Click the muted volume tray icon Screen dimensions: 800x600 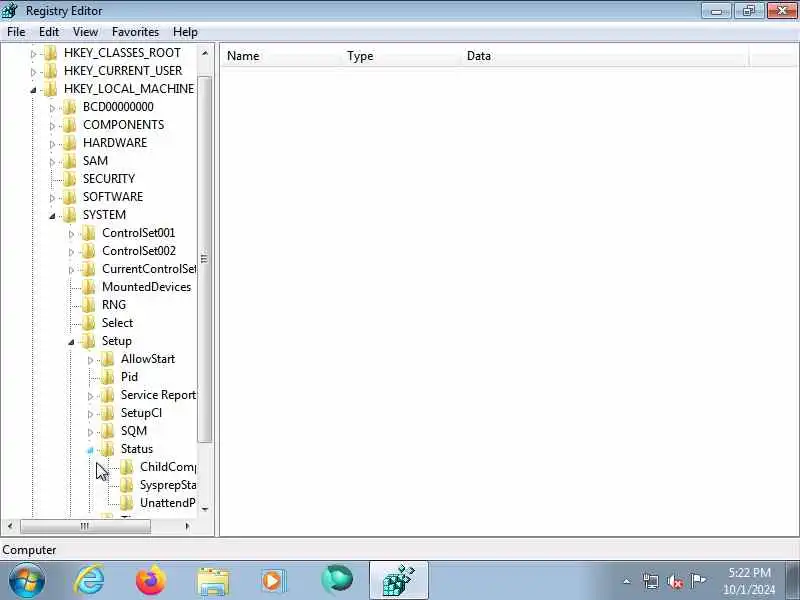(675, 581)
